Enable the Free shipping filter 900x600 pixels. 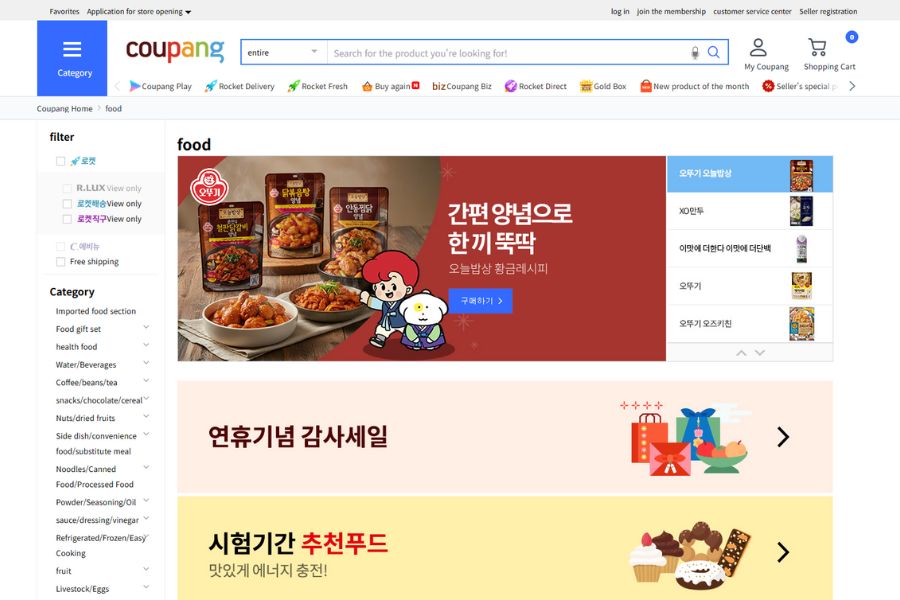[60, 262]
